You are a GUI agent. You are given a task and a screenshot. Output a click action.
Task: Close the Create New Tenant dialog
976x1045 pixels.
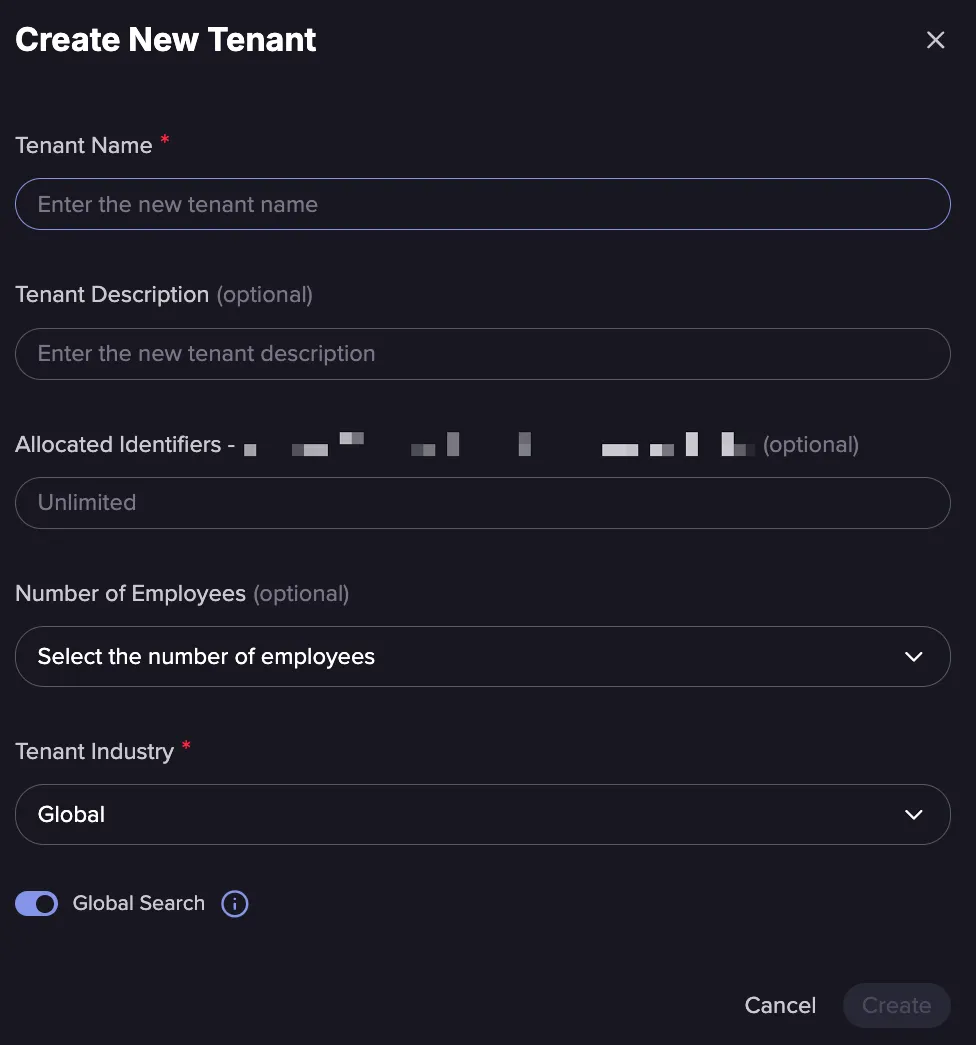(935, 40)
